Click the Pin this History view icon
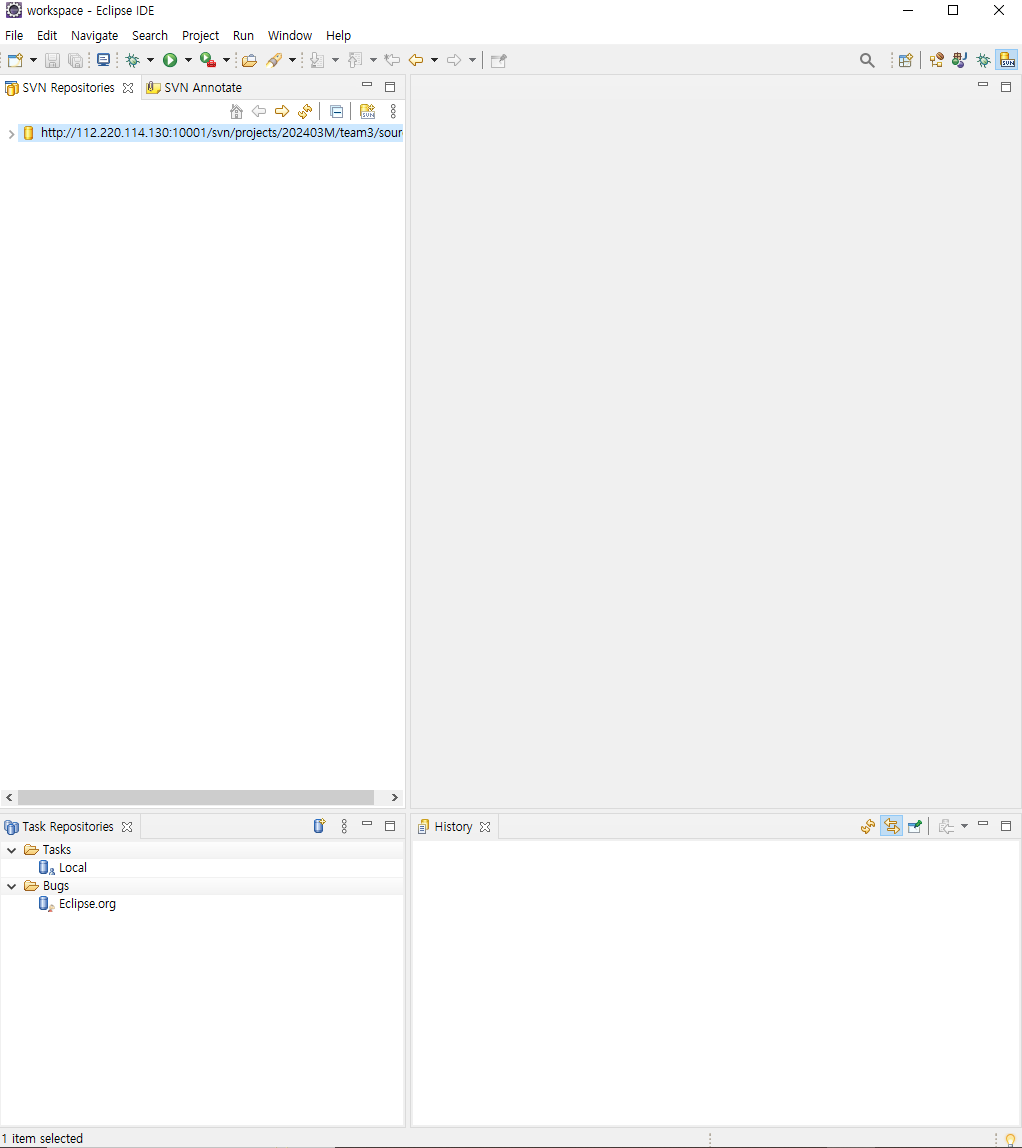The image size is (1022, 1148). 914,827
